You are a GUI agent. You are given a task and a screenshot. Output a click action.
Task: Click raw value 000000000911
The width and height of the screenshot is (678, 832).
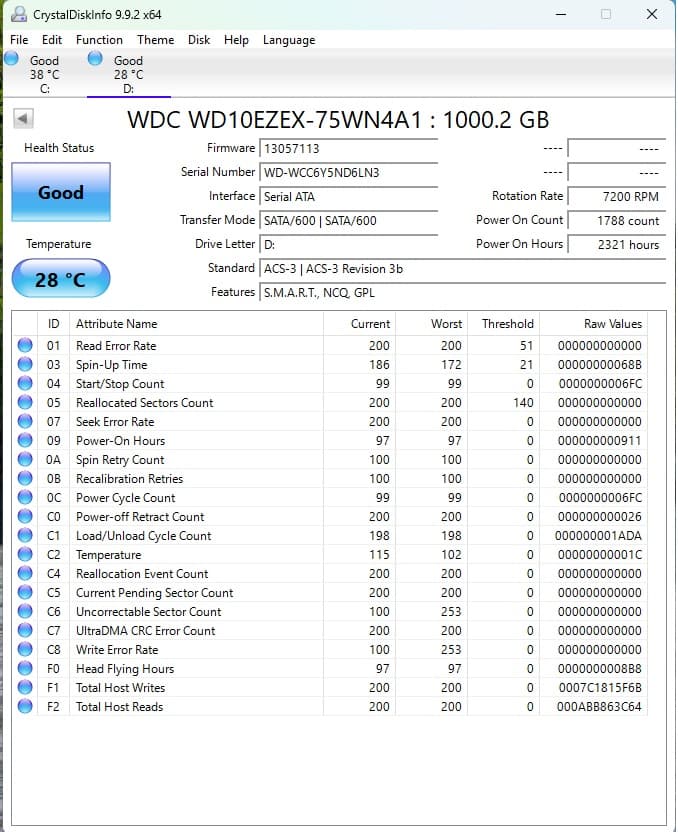pyautogui.click(x=599, y=441)
